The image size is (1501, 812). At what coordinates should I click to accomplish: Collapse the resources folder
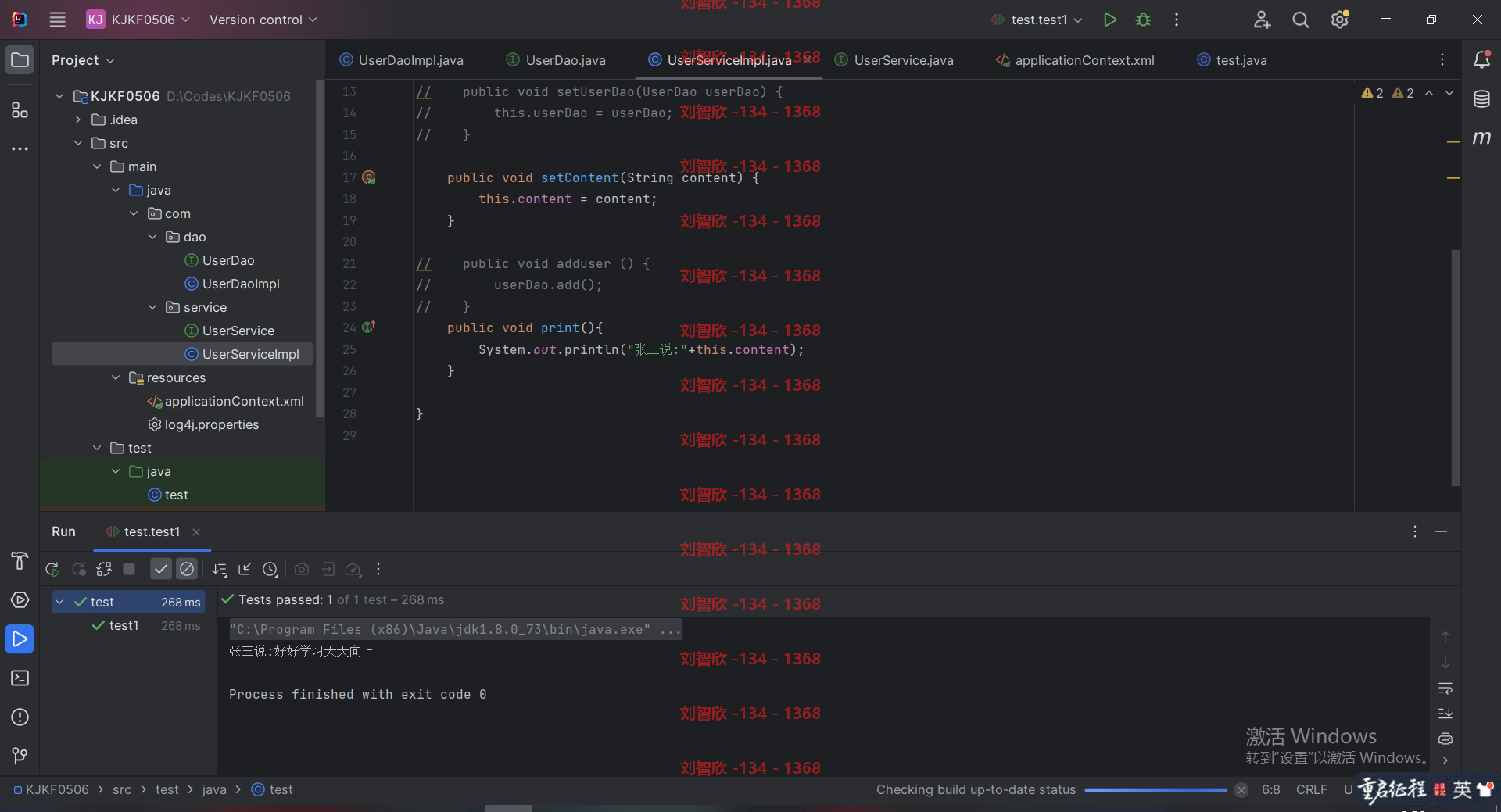(116, 377)
